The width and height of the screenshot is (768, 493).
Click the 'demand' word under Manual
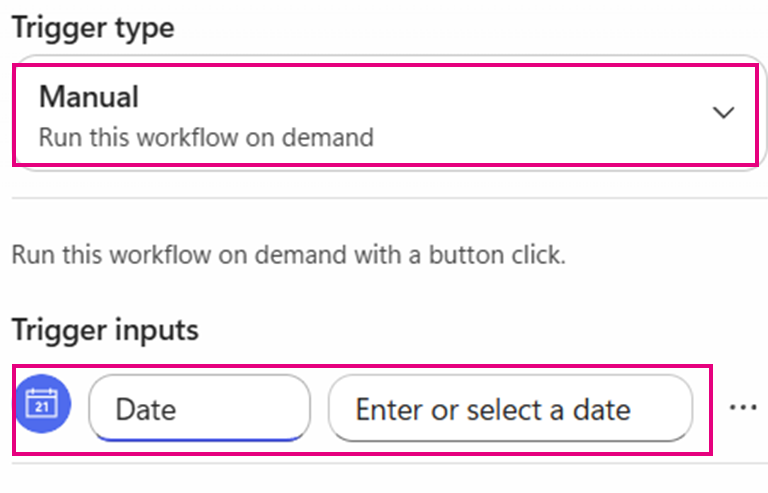pyautogui.click(x=328, y=137)
